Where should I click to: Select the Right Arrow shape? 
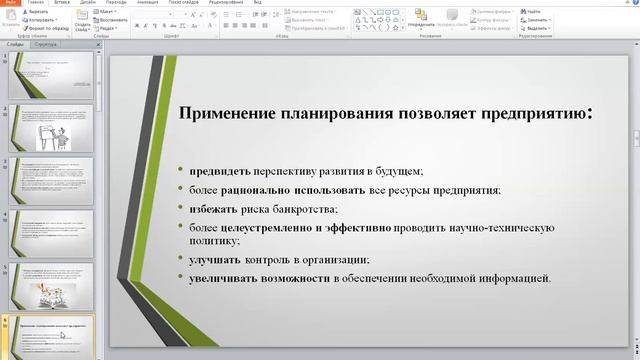pos(380,20)
